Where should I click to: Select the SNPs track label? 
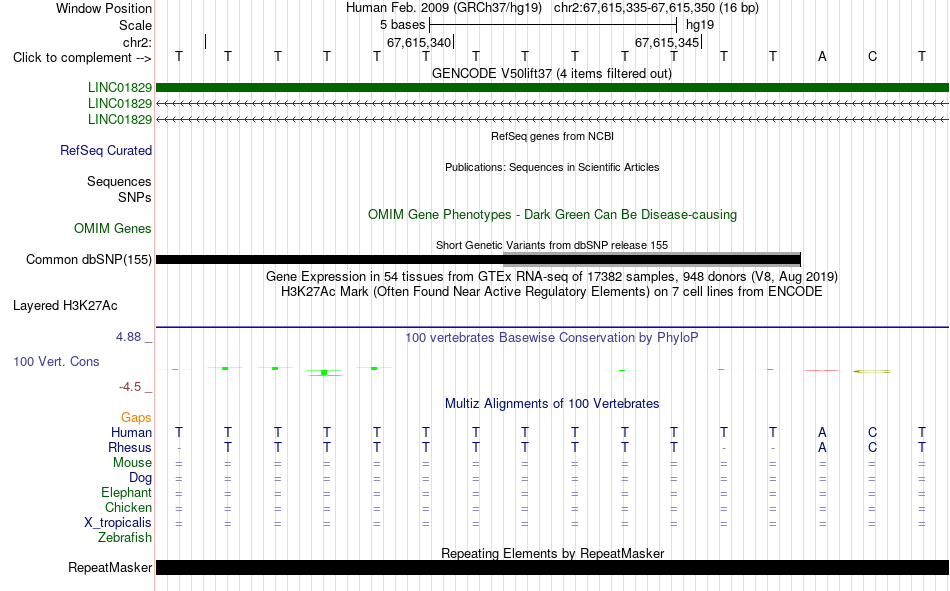pos(135,197)
